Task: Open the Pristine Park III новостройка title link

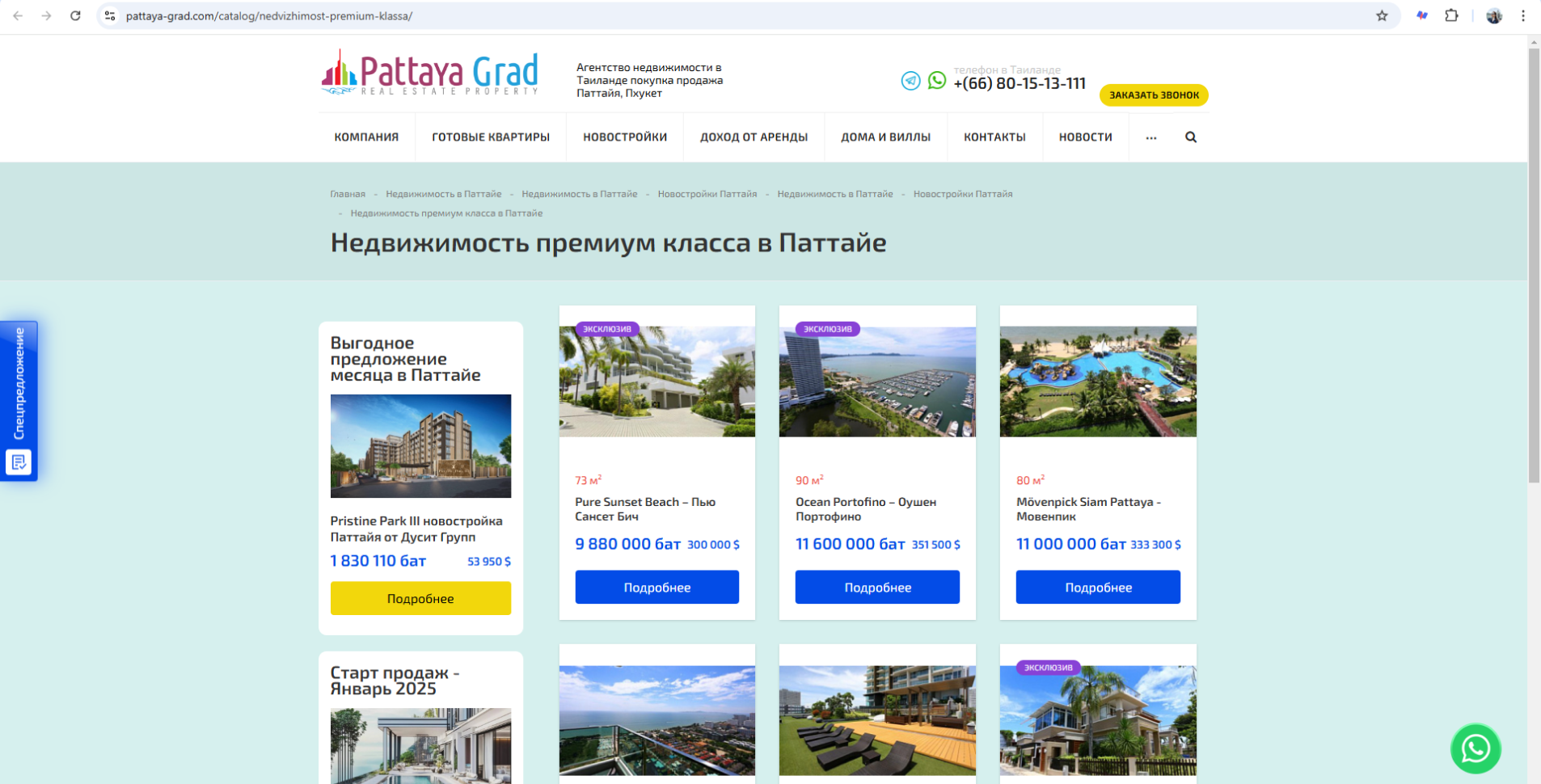Action: click(x=416, y=529)
